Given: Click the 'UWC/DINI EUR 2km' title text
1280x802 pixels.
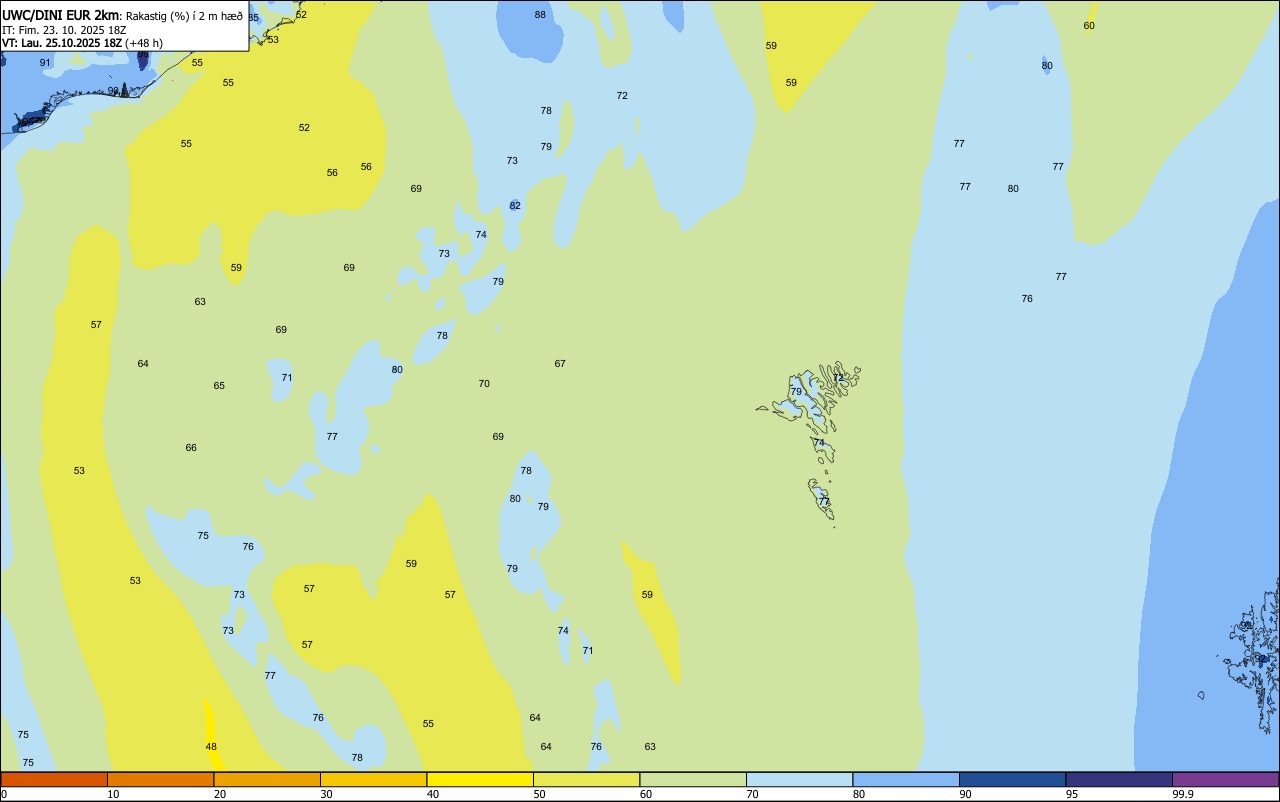Looking at the screenshot, I should click(61, 15).
